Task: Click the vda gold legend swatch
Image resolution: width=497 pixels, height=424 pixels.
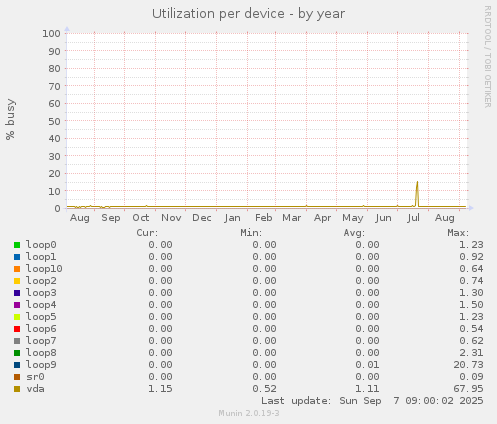Action: 17,389
